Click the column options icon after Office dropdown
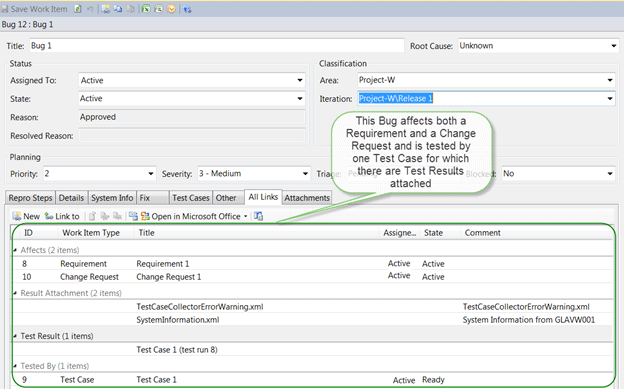The height and width of the screenshot is (390, 626). coord(259,216)
